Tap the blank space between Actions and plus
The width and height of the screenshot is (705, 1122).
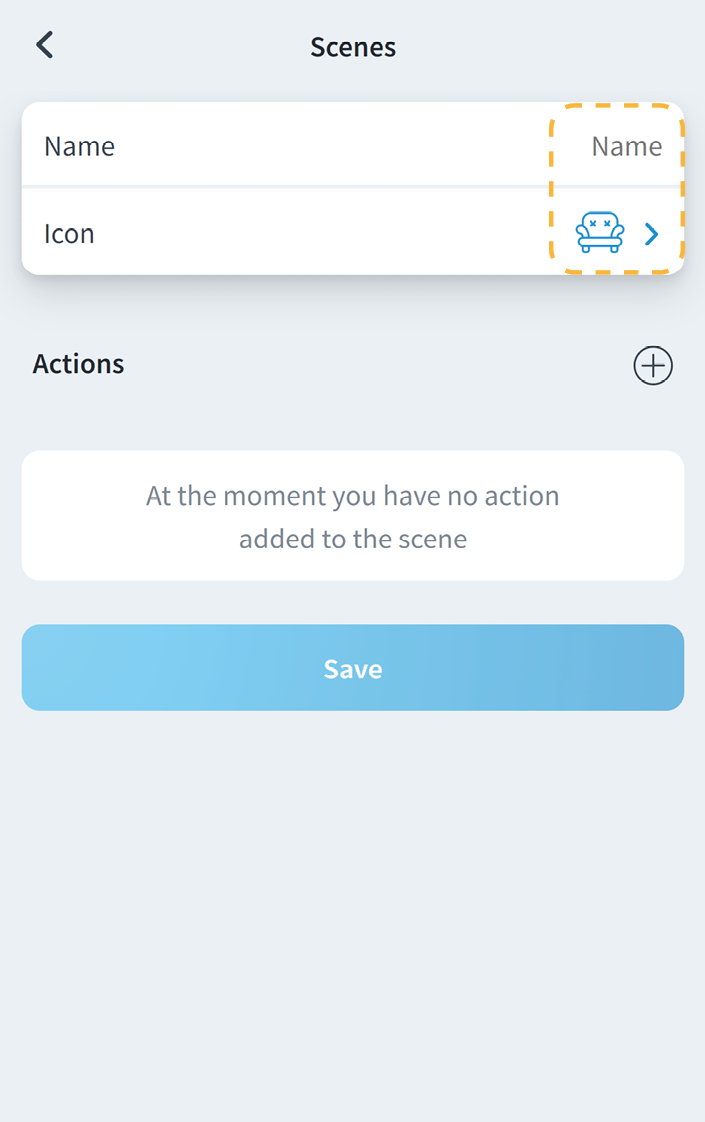click(380, 365)
